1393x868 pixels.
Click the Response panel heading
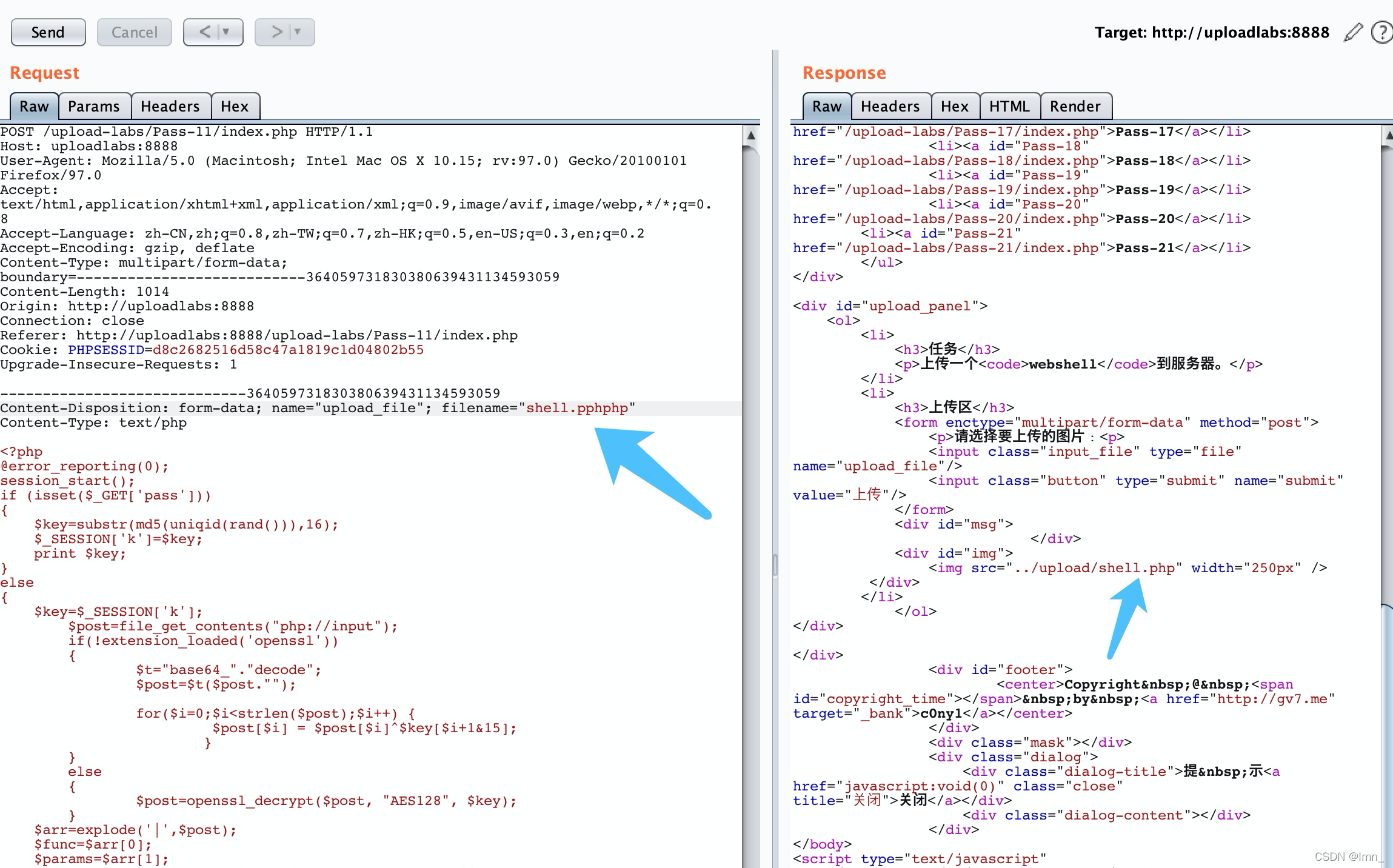pyautogui.click(x=844, y=73)
